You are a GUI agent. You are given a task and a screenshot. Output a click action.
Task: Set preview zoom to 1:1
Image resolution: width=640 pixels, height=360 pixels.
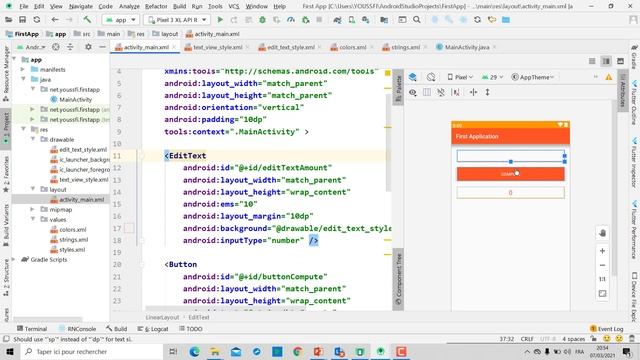click(x=602, y=279)
